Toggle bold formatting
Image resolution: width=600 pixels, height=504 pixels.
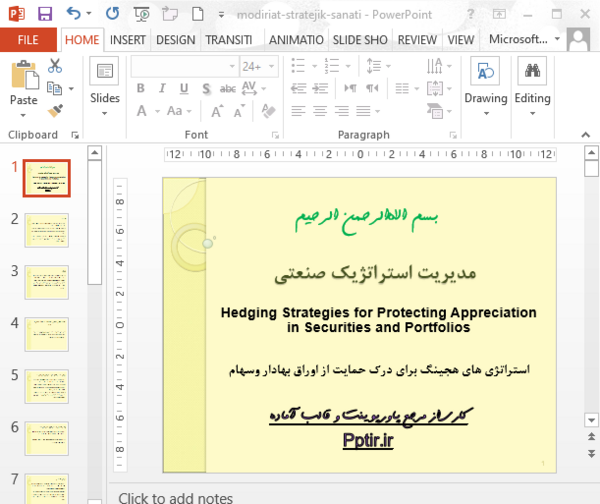pyautogui.click(x=141, y=88)
